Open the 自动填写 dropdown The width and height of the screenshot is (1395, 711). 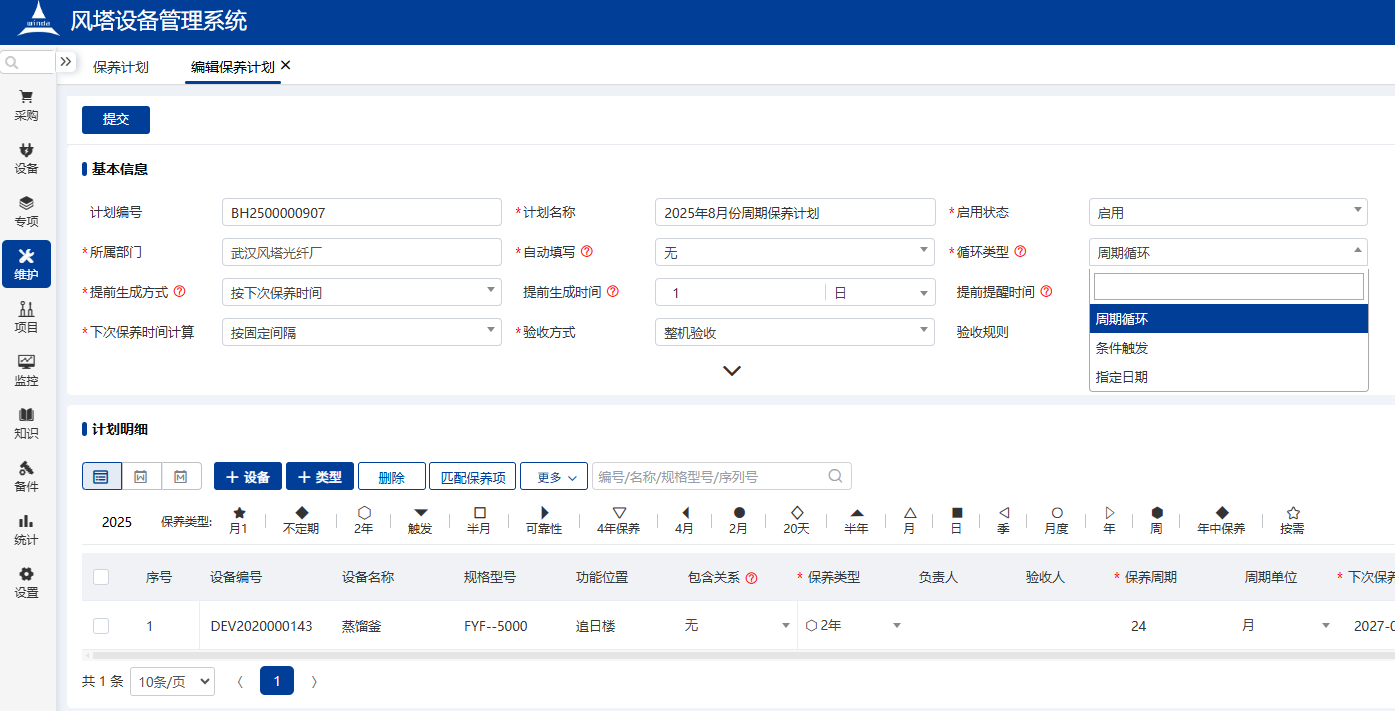point(794,252)
